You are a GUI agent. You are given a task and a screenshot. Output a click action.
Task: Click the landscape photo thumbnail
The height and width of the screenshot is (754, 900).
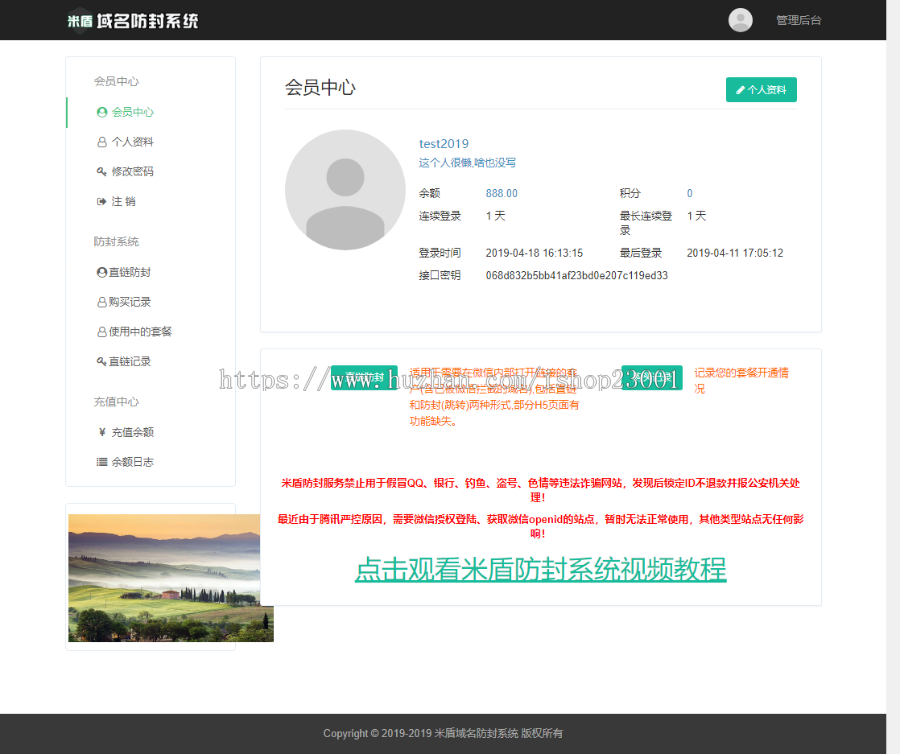pos(170,578)
